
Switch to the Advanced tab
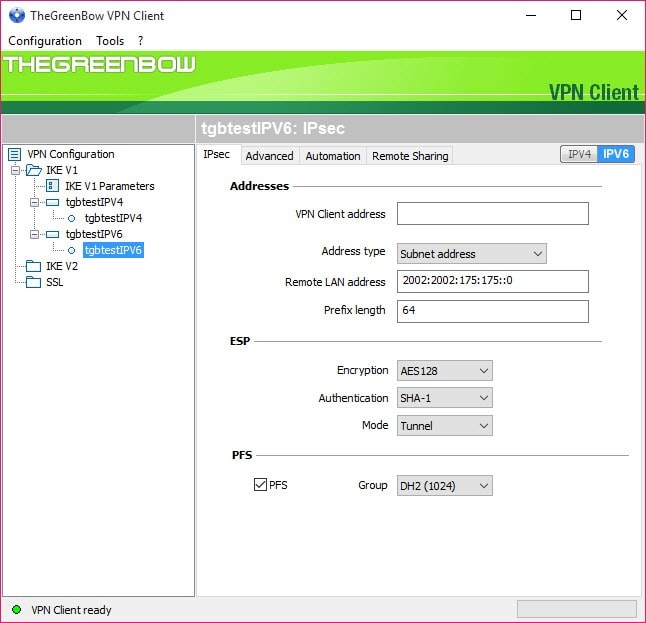269,156
